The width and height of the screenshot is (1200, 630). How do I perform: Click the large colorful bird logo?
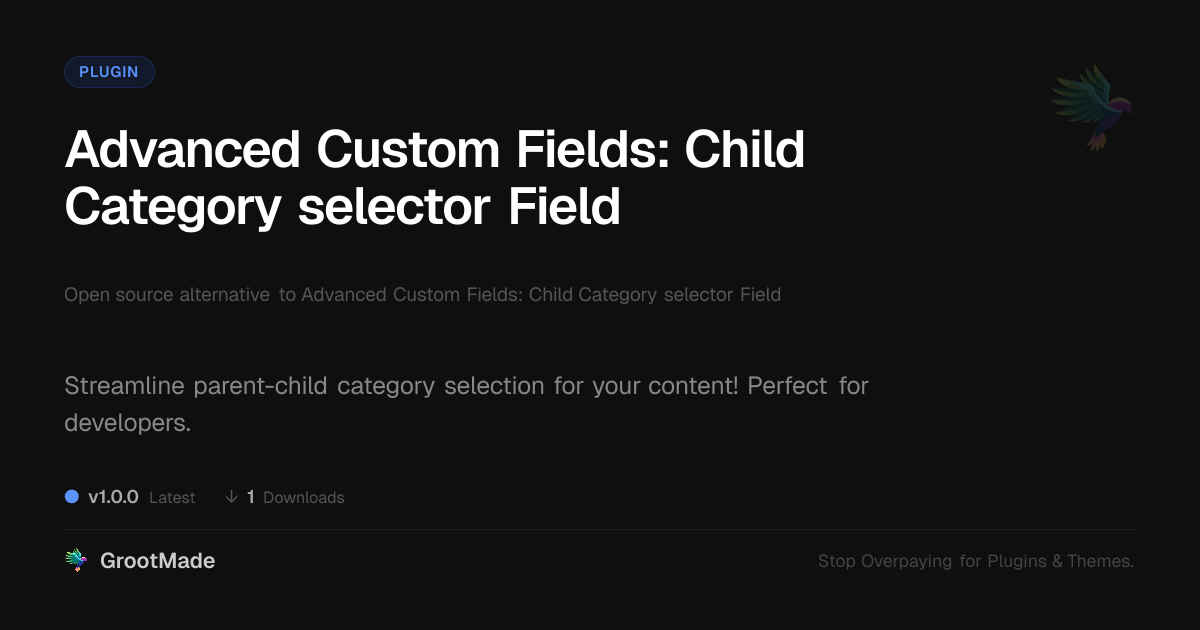1092,106
